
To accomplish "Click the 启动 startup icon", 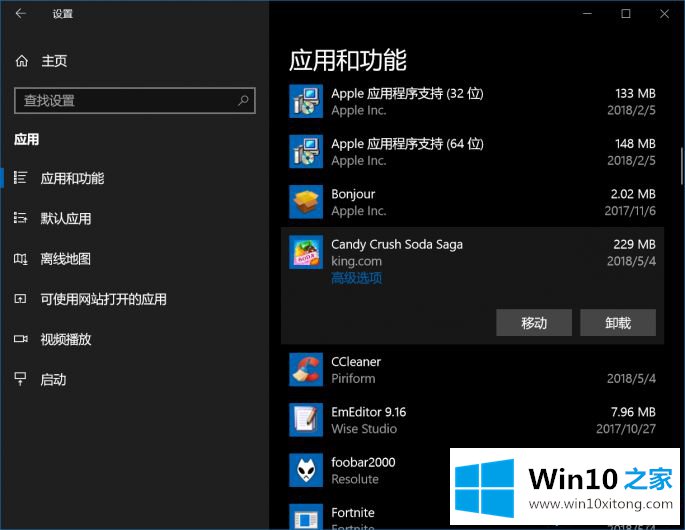I will pyautogui.click(x=20, y=379).
